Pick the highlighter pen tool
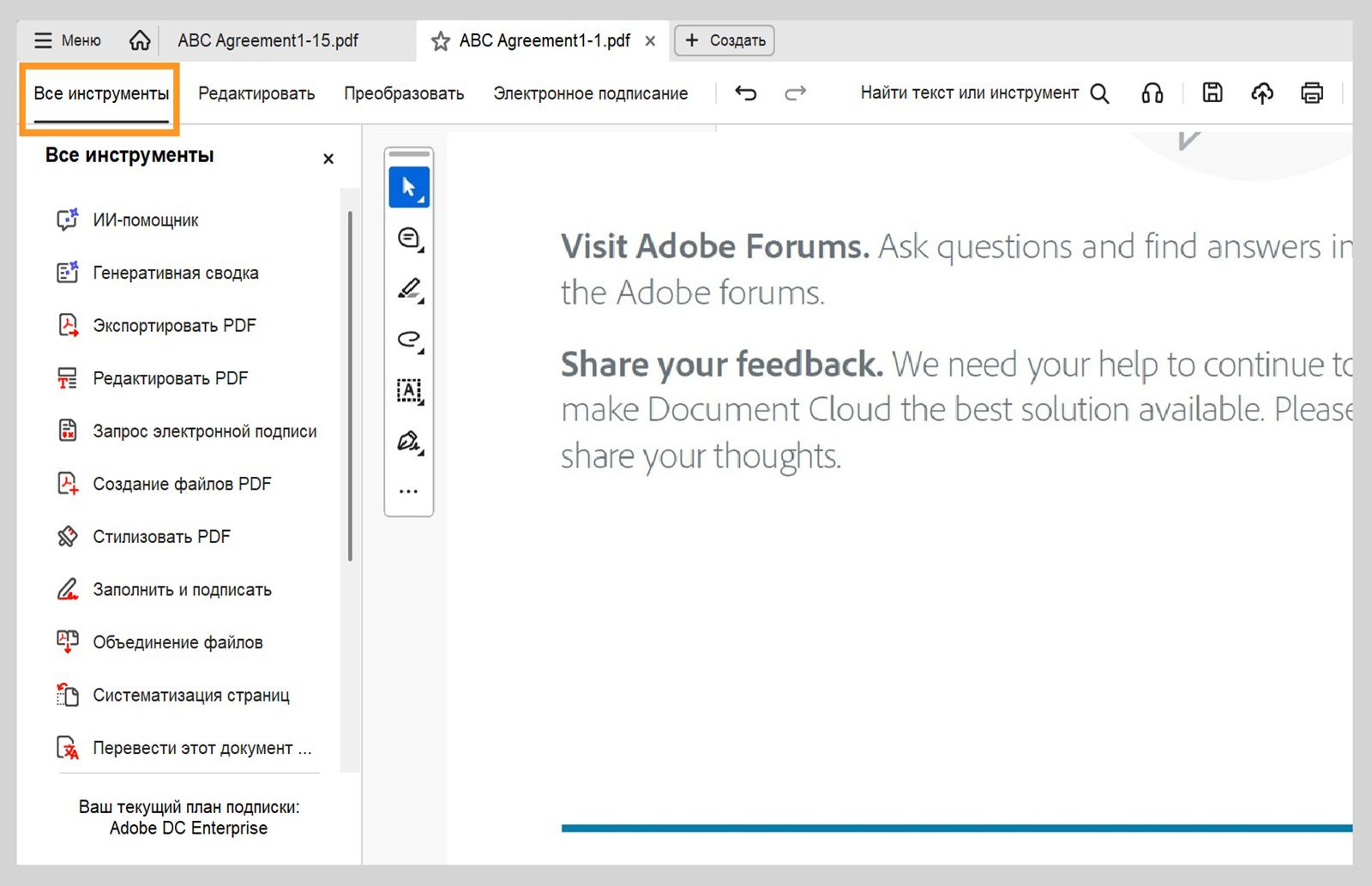Viewport: 1372px width, 886px height. [409, 289]
